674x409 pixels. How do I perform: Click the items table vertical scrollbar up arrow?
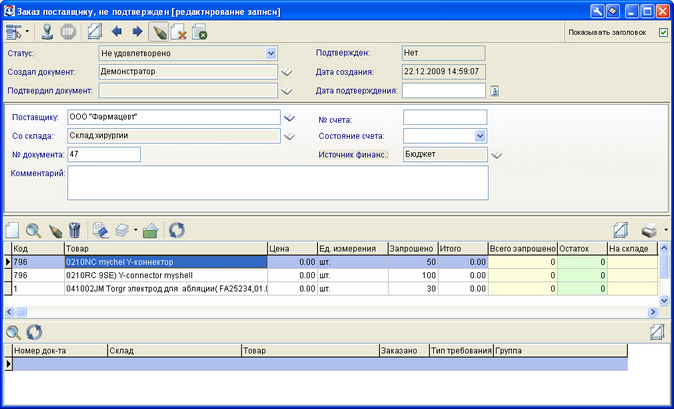664,248
